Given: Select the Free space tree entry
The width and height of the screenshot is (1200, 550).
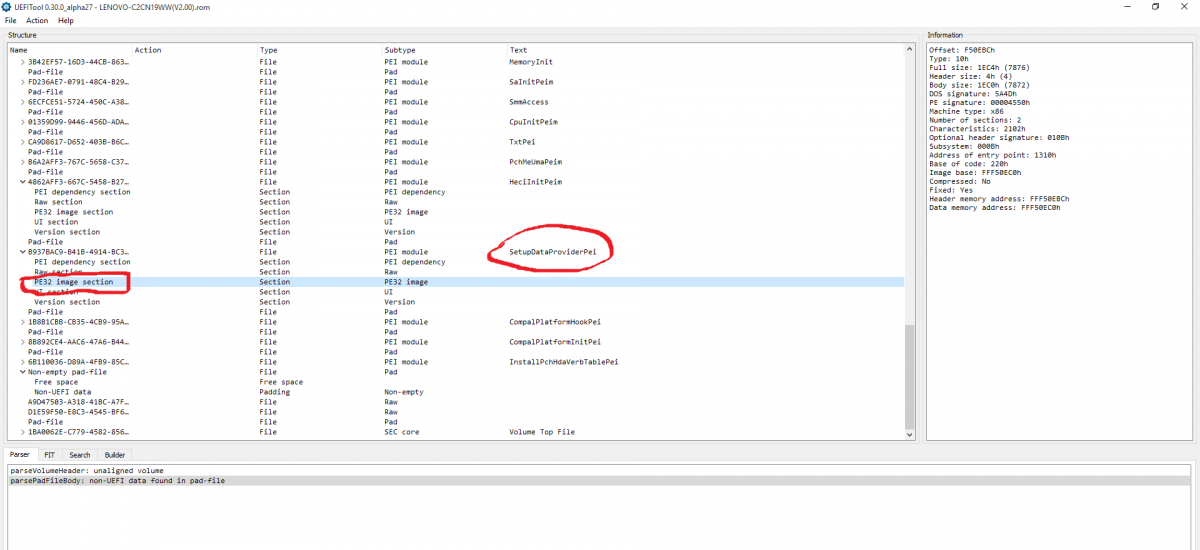Looking at the screenshot, I should (56, 382).
